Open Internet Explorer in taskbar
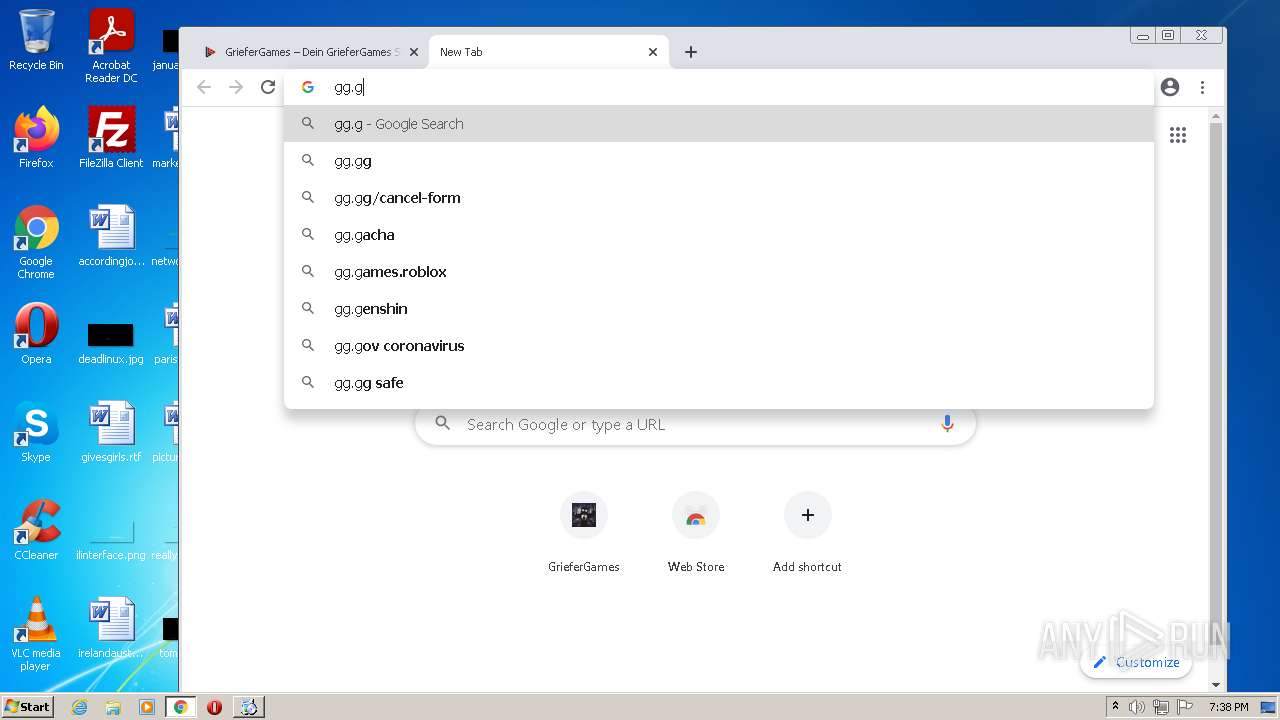1280x720 pixels. click(x=80, y=707)
